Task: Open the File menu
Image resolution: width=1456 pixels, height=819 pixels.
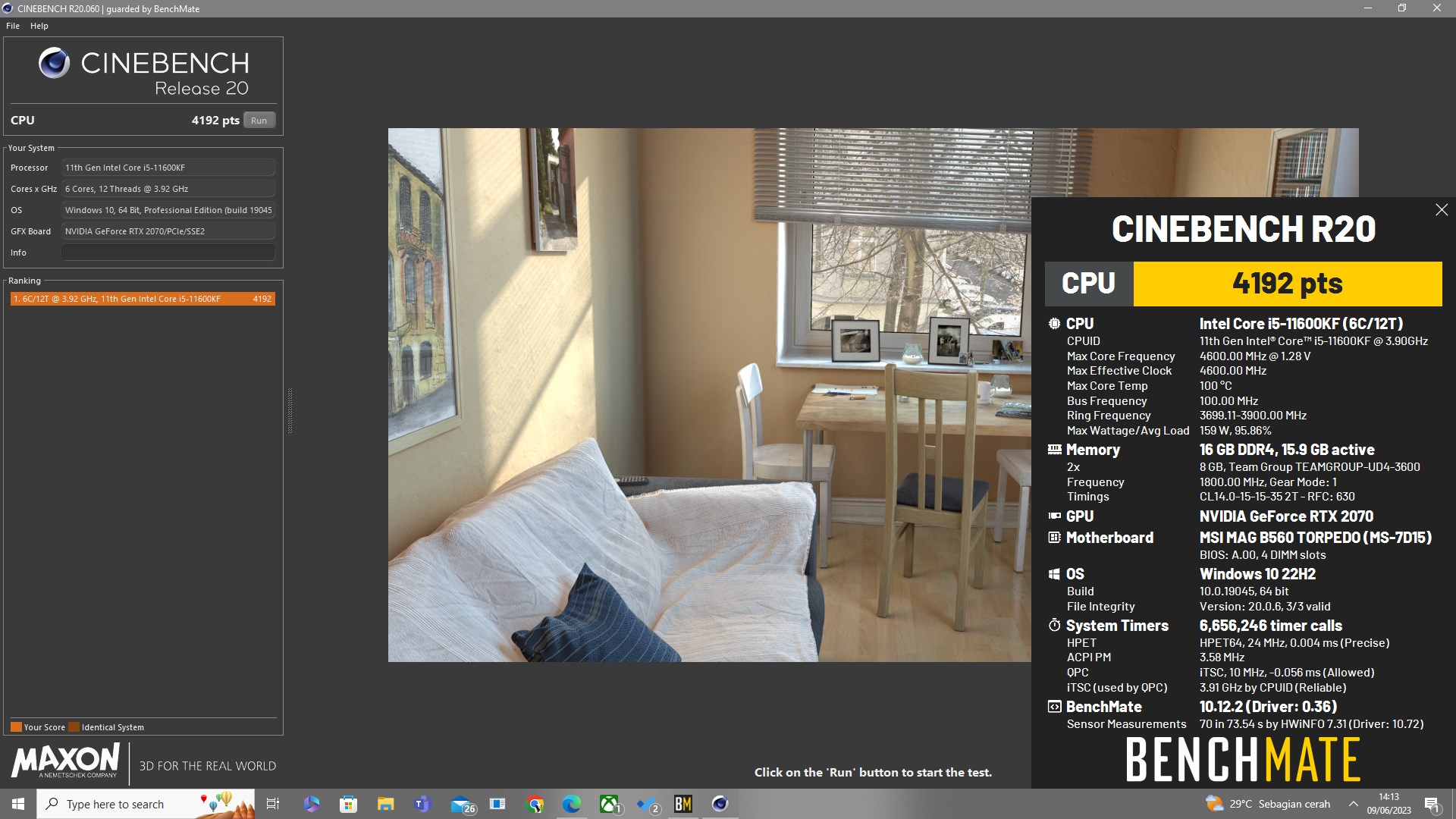Action: pos(13,26)
